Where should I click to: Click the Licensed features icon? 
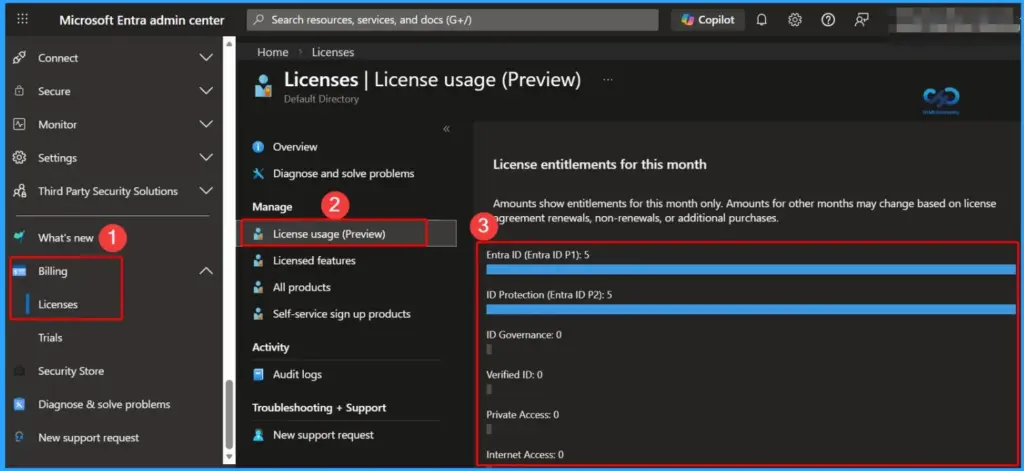click(259, 261)
